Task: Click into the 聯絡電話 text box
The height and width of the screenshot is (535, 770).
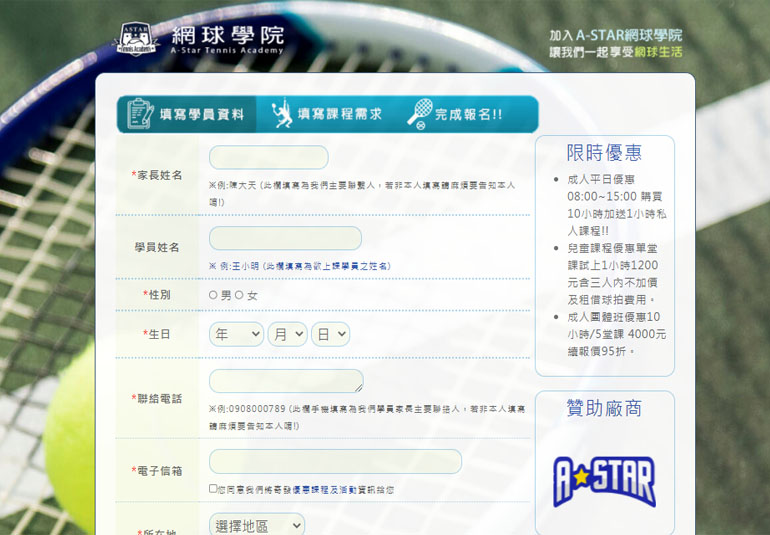Action: click(286, 381)
